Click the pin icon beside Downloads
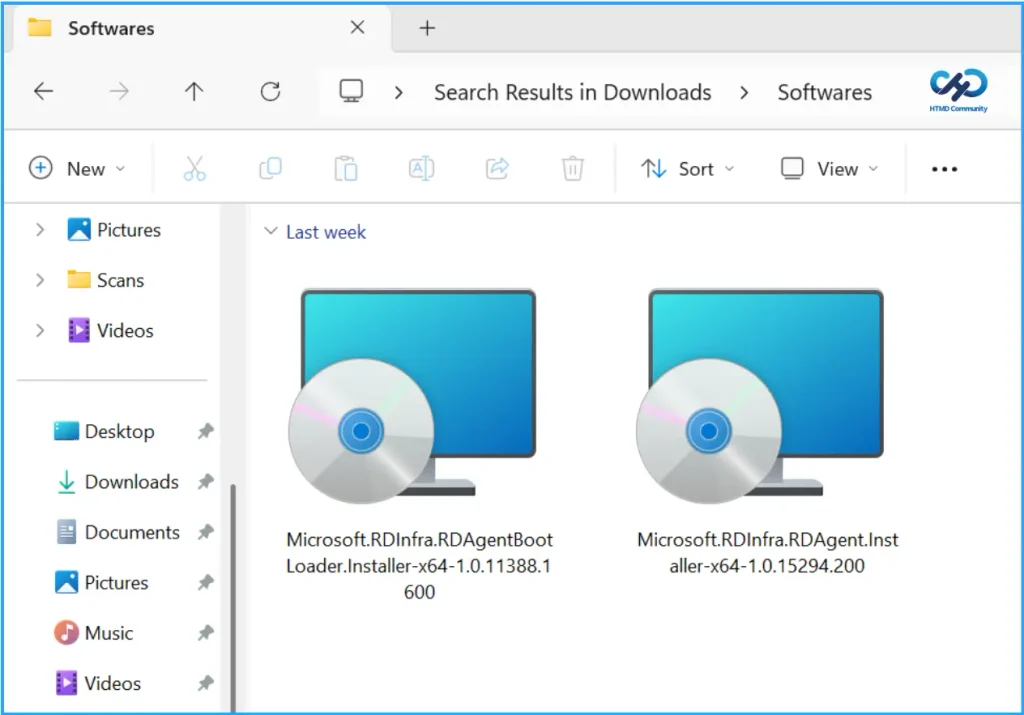 [206, 481]
